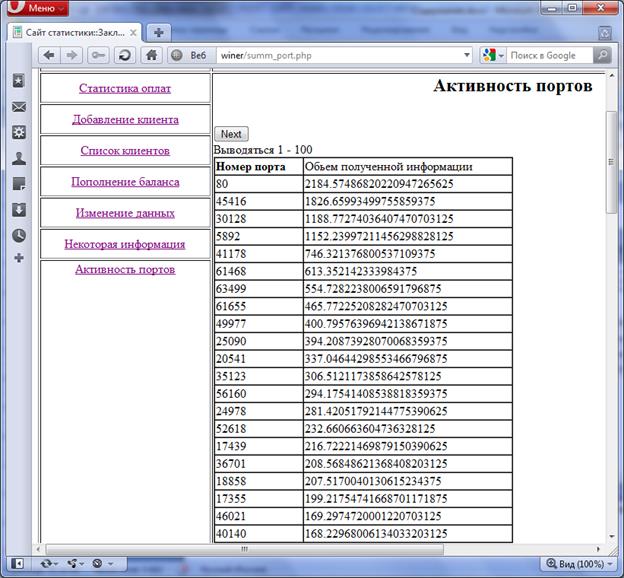
Task: Click the Home button in the toolbar
Action: (x=151, y=55)
